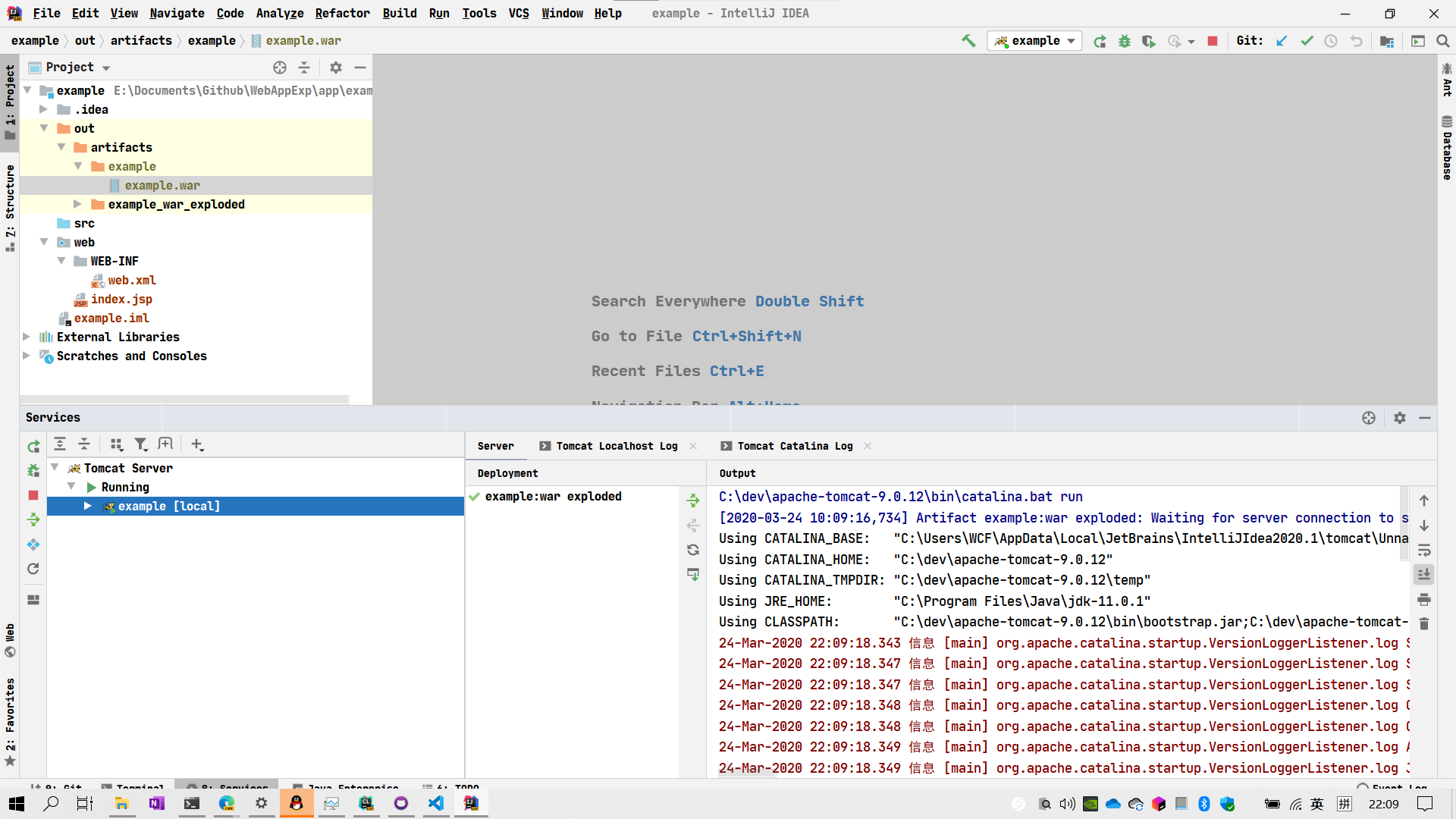1456x819 pixels.
Task: Stop the running example configuration
Action: 1213,41
